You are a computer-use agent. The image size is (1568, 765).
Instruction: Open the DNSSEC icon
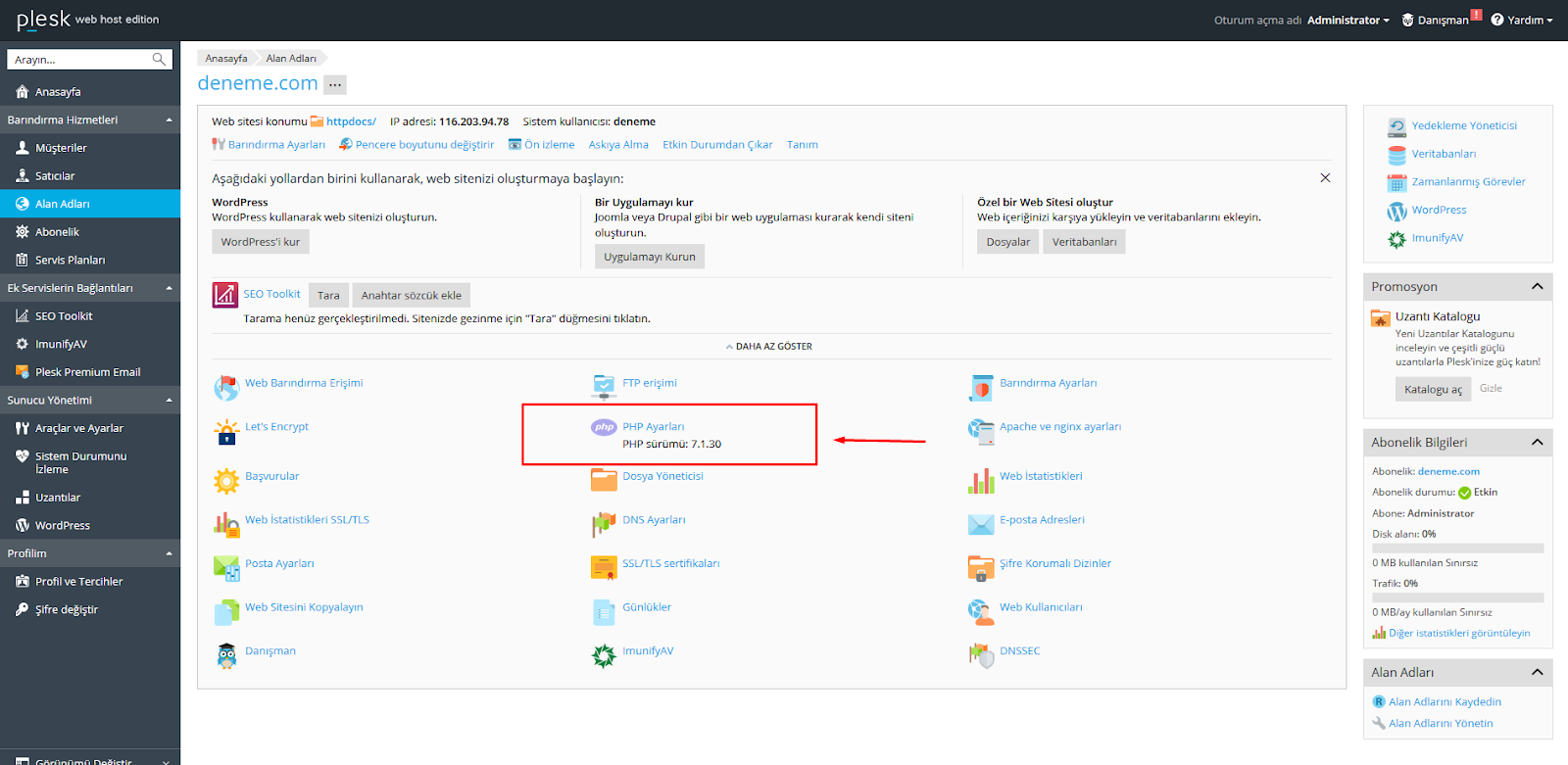pos(981,656)
